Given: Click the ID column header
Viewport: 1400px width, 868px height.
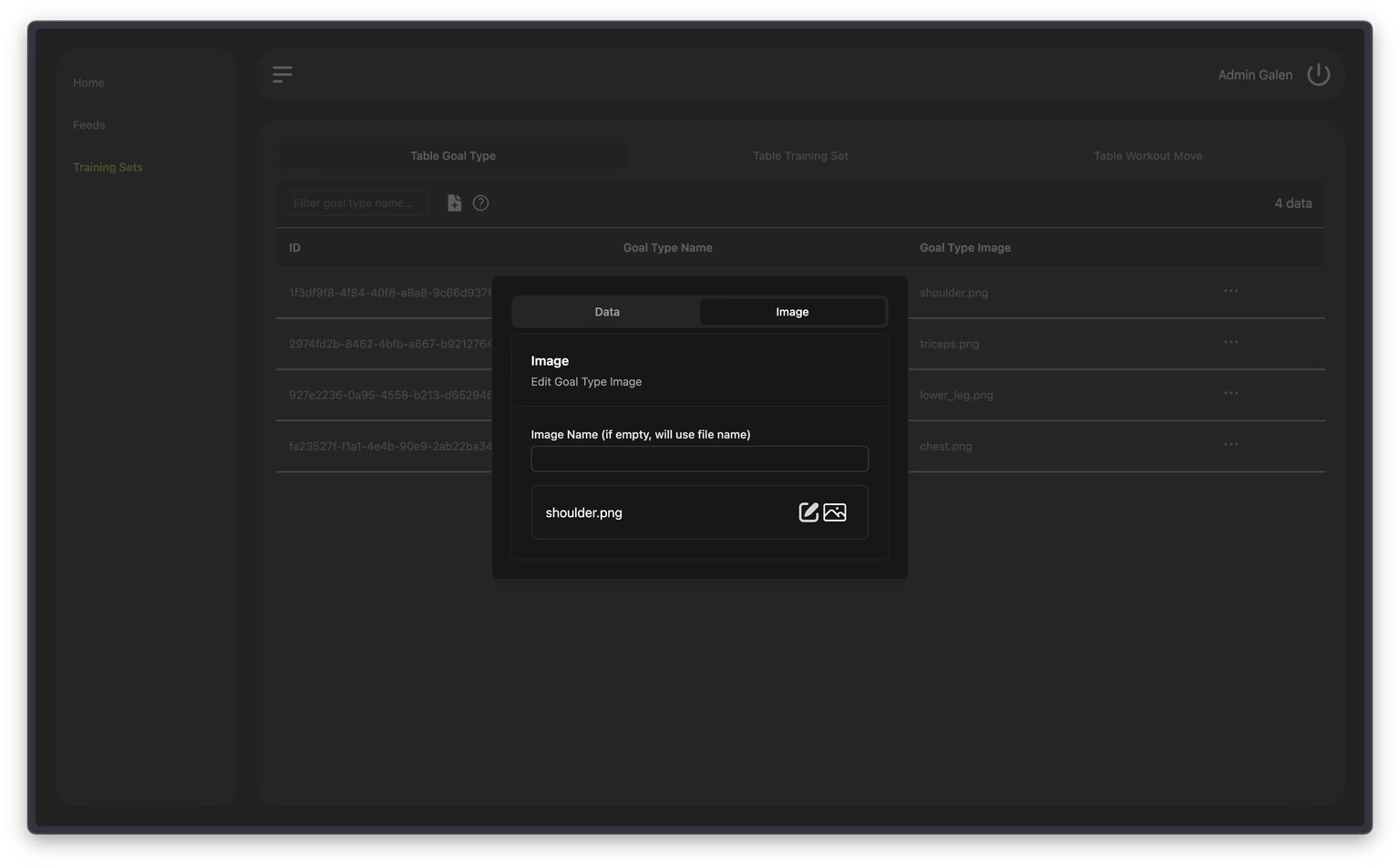Looking at the screenshot, I should [294, 248].
